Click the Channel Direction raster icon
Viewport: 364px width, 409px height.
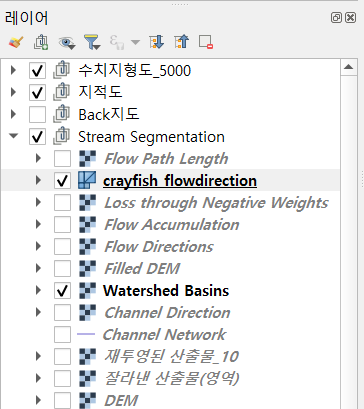coord(88,312)
